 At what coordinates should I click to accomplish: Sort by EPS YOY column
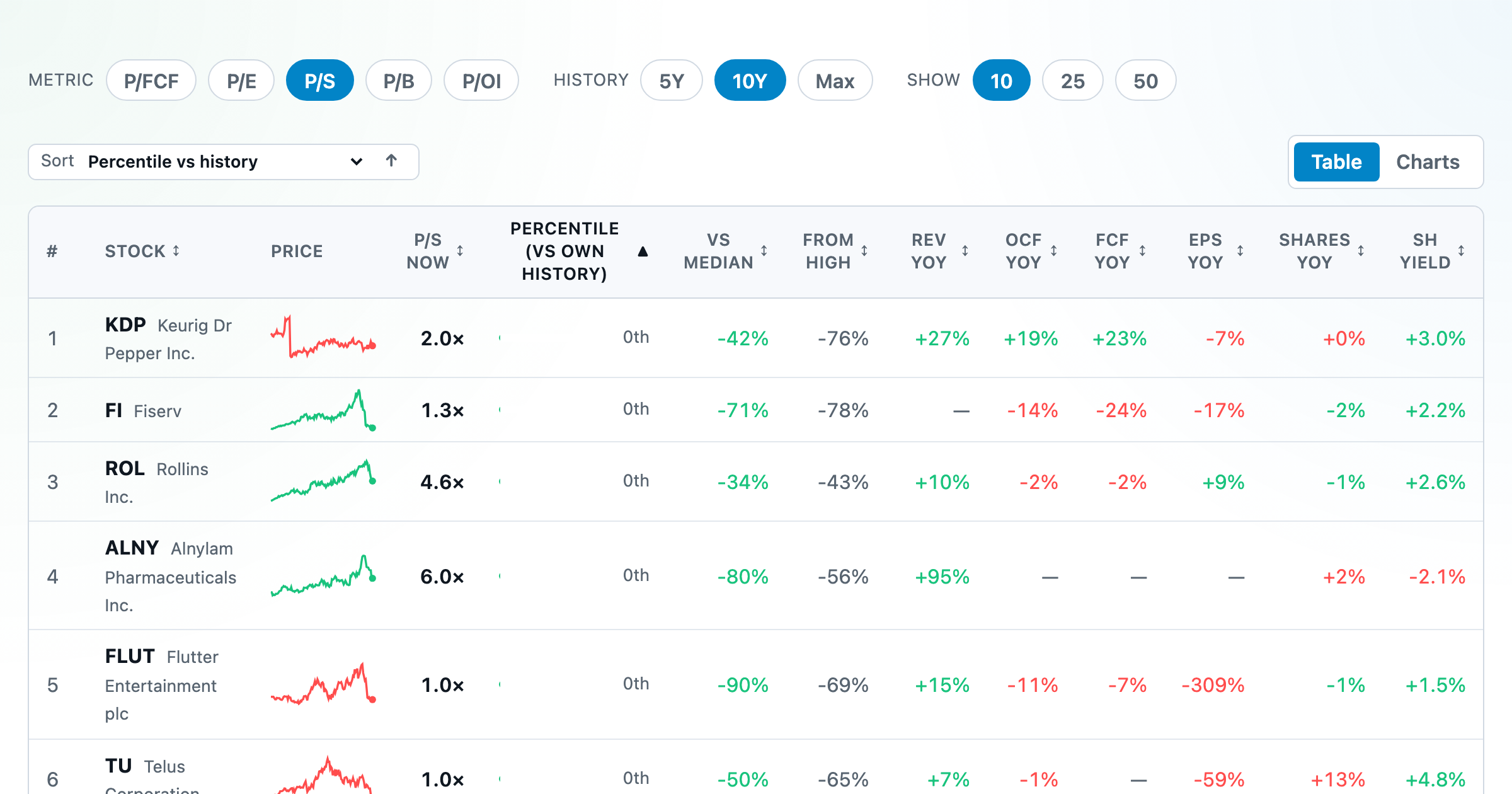(1216, 251)
